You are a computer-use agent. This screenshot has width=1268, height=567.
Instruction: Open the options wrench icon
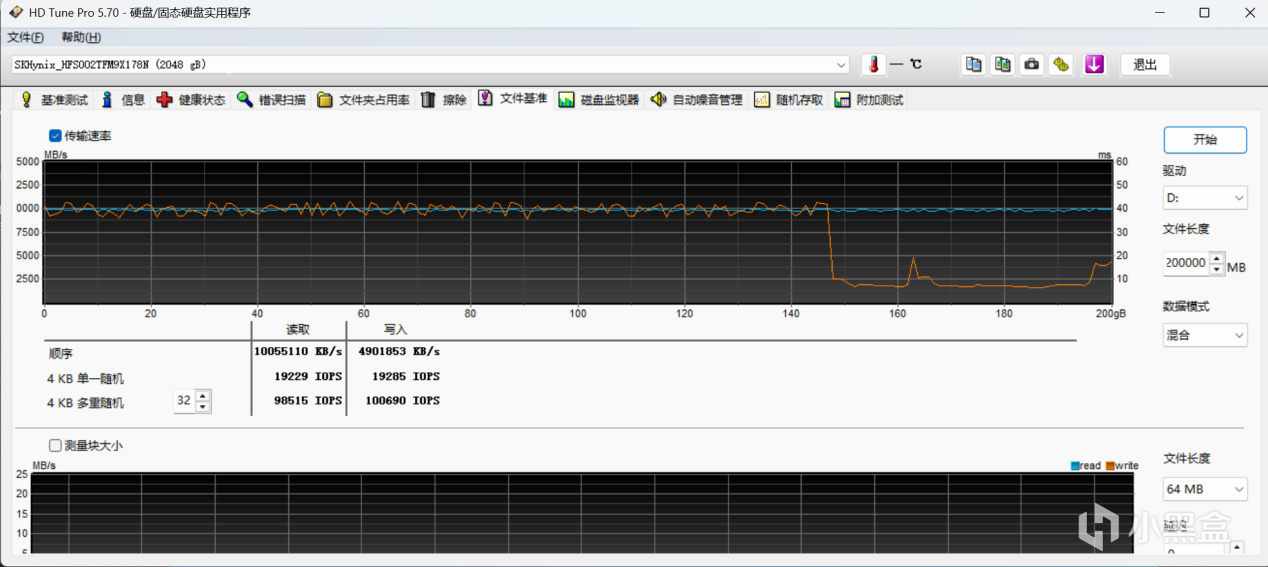1062,64
